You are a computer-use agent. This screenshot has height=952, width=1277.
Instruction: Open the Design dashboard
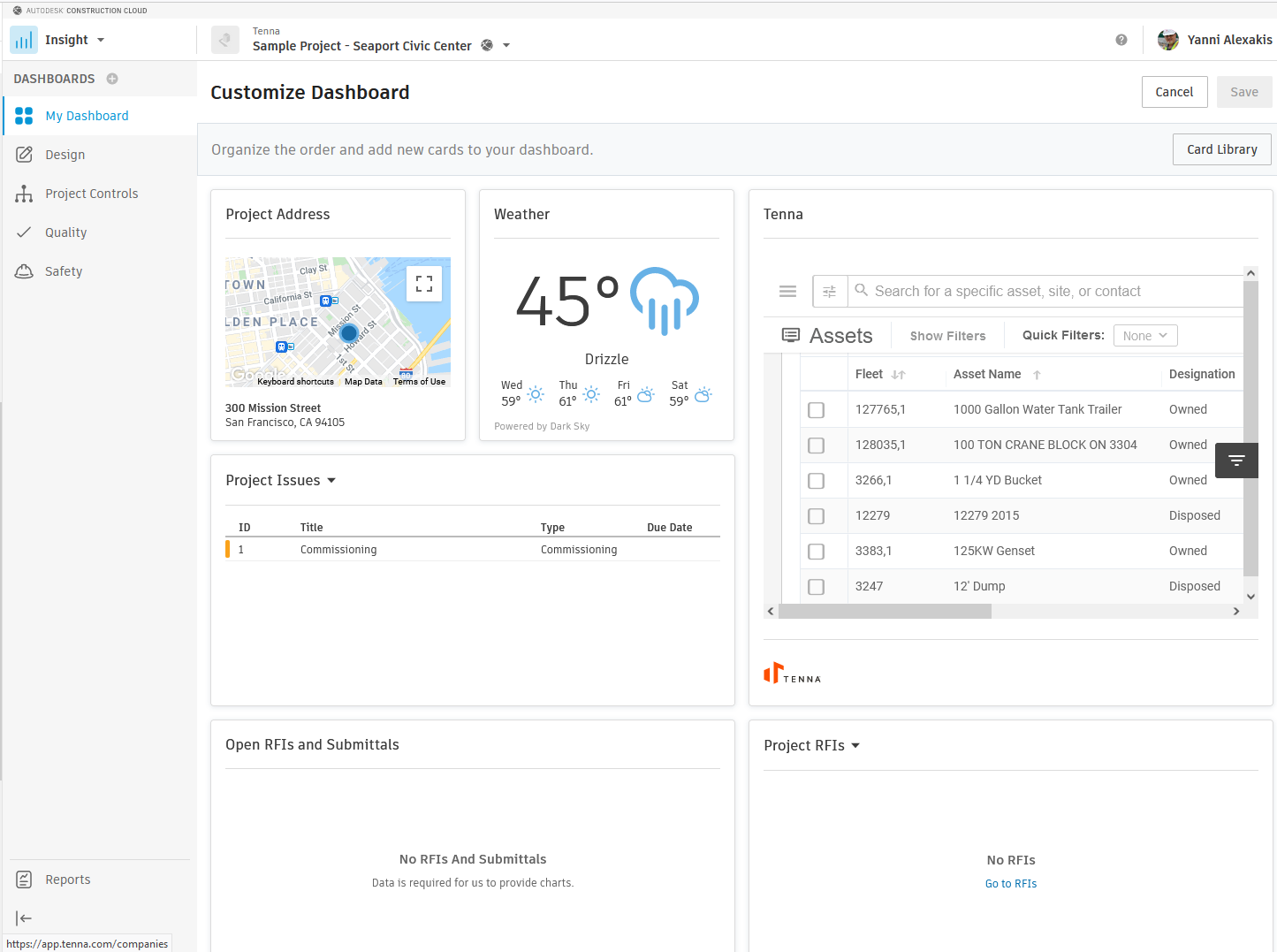[100, 155]
